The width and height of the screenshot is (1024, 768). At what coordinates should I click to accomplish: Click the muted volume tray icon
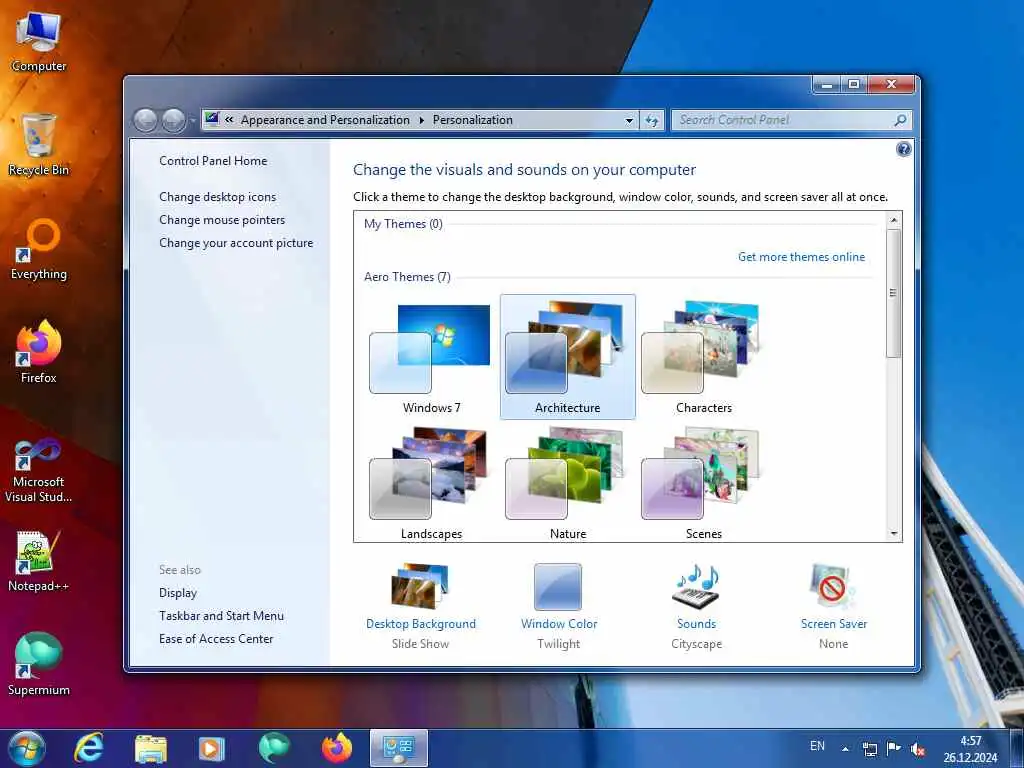tap(918, 749)
